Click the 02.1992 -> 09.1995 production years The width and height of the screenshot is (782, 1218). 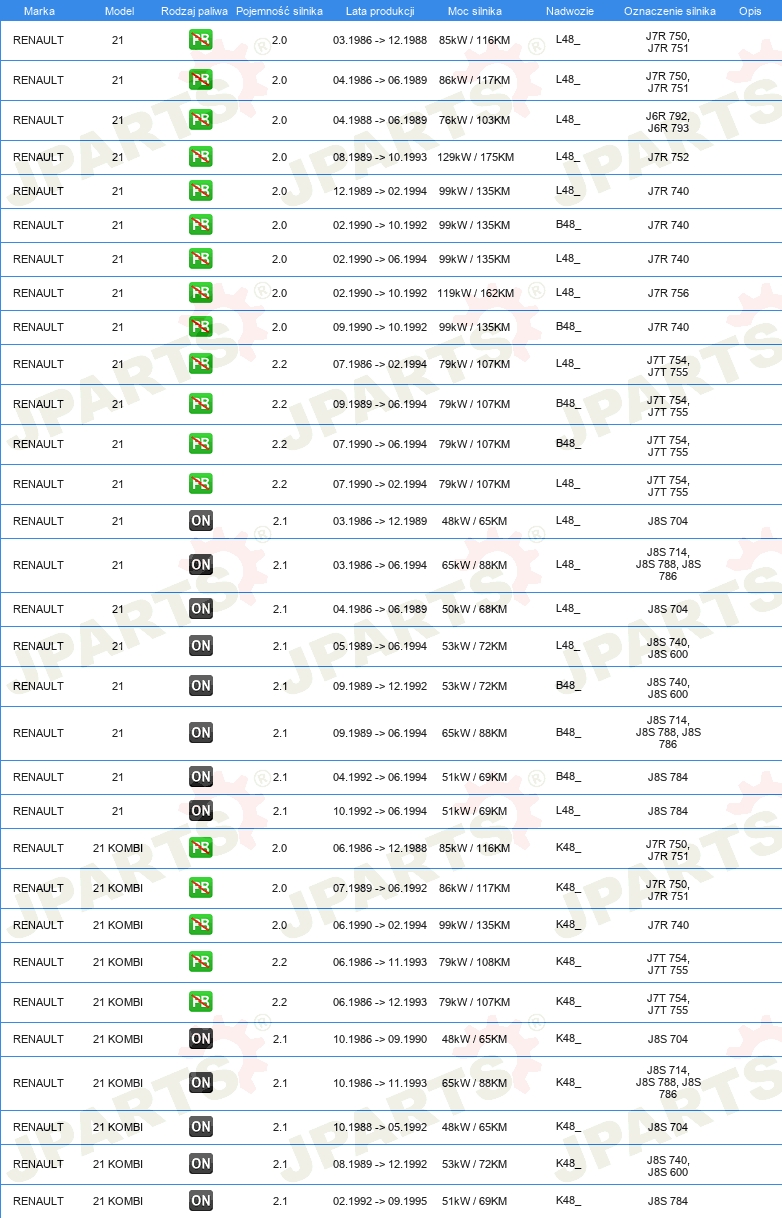click(x=380, y=1201)
